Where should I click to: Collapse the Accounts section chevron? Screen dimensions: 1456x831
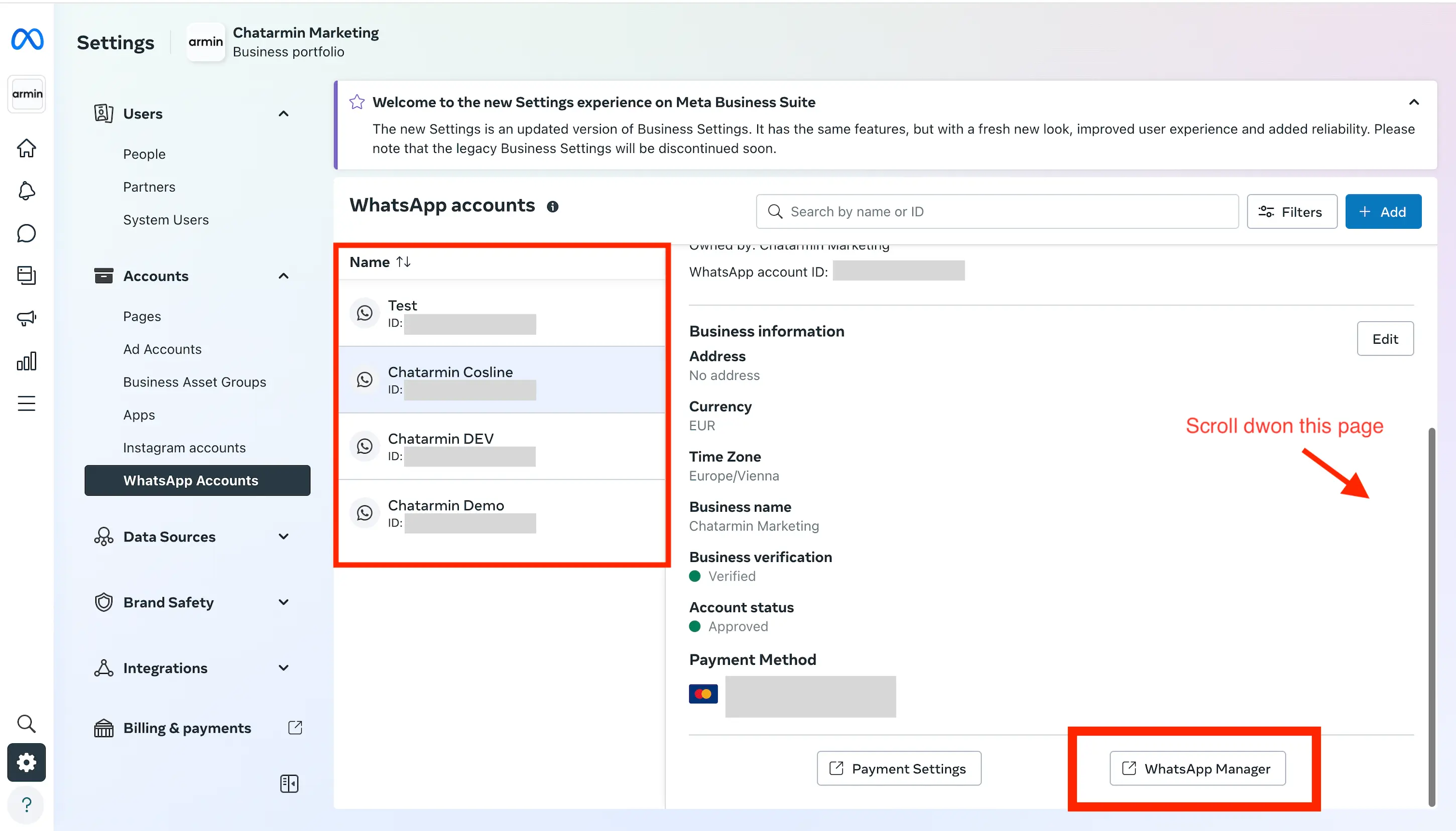283,276
